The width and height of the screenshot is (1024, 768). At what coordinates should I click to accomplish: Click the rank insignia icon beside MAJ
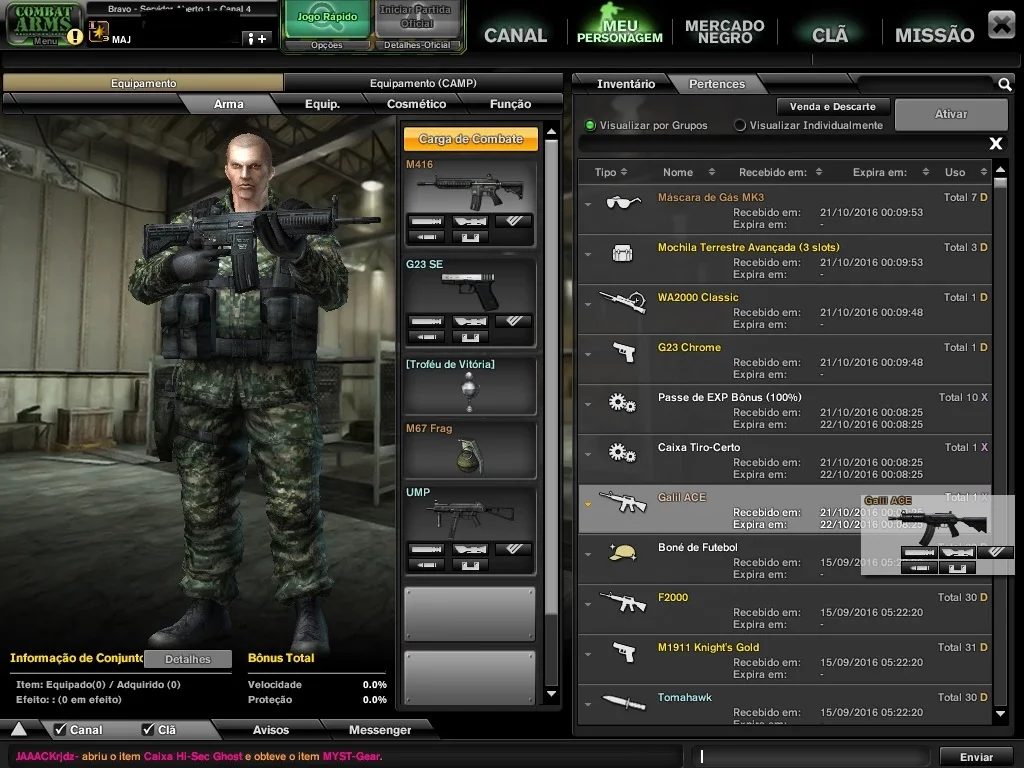pyautogui.click(x=99, y=31)
